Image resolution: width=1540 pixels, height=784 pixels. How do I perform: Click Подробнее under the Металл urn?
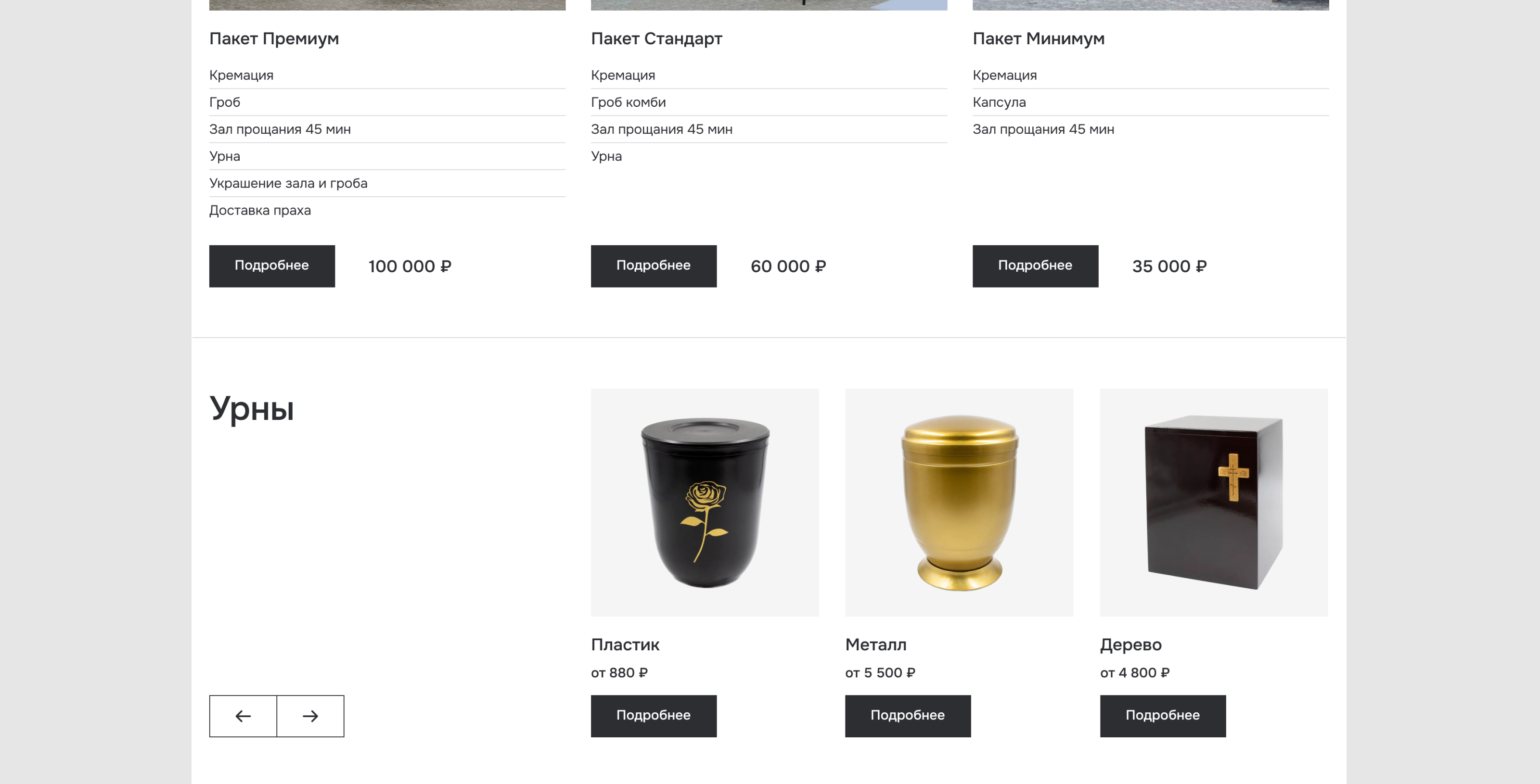(908, 715)
